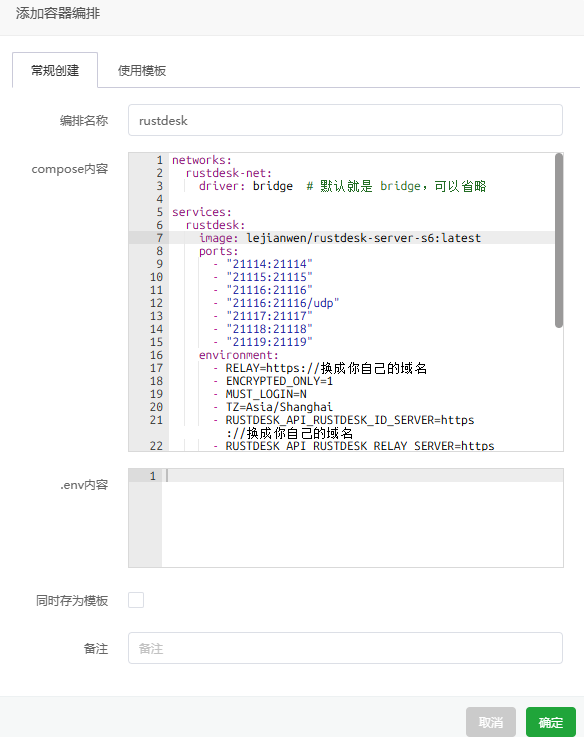Click the 'ports:' line

coord(219,251)
